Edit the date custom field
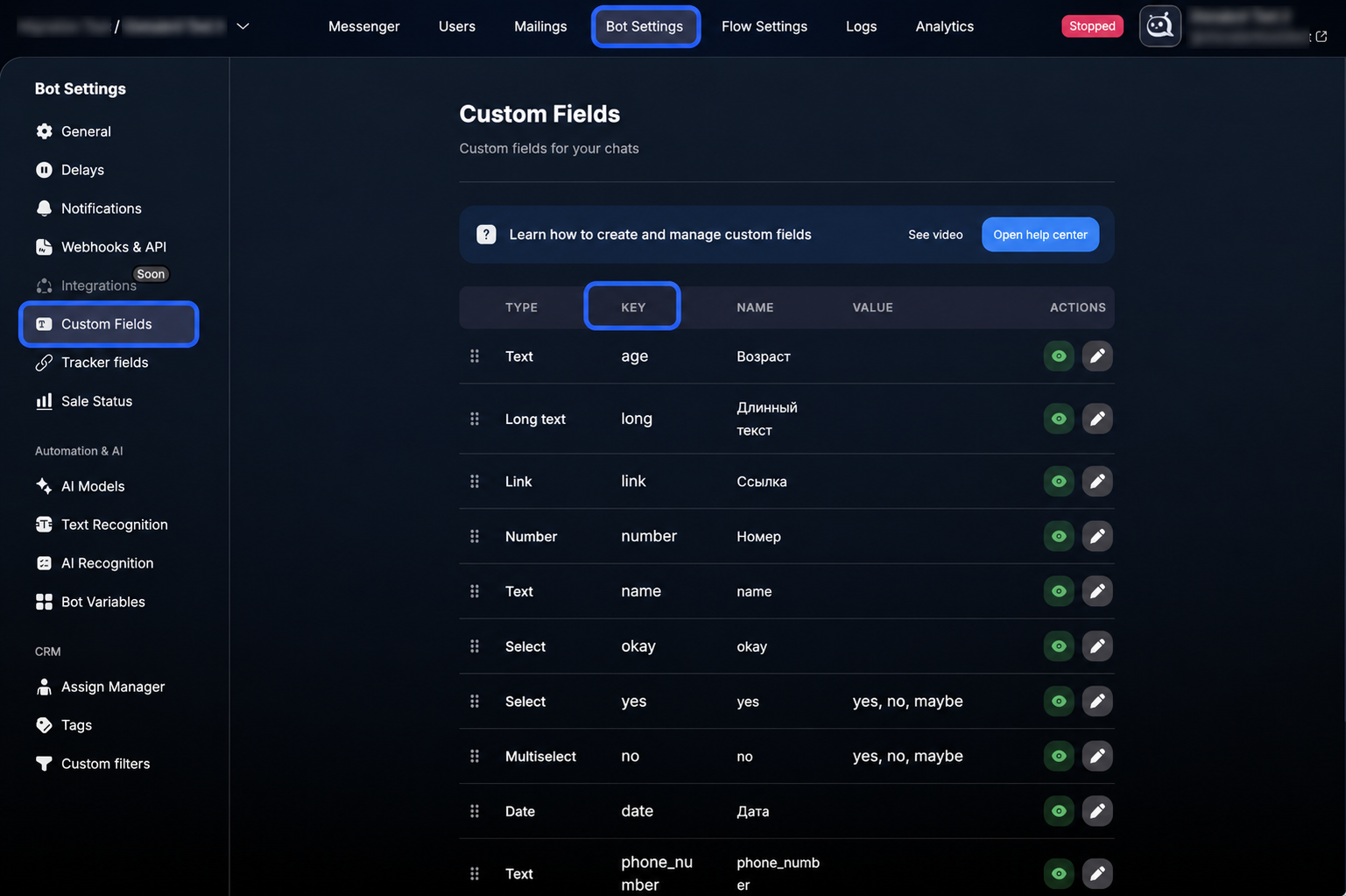This screenshot has width=1346, height=896. point(1096,811)
